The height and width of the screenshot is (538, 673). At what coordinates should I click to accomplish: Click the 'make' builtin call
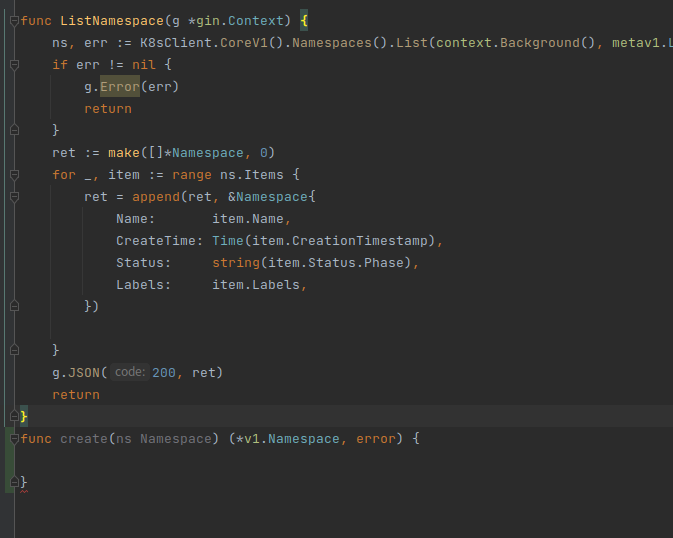pyautogui.click(x=124, y=153)
